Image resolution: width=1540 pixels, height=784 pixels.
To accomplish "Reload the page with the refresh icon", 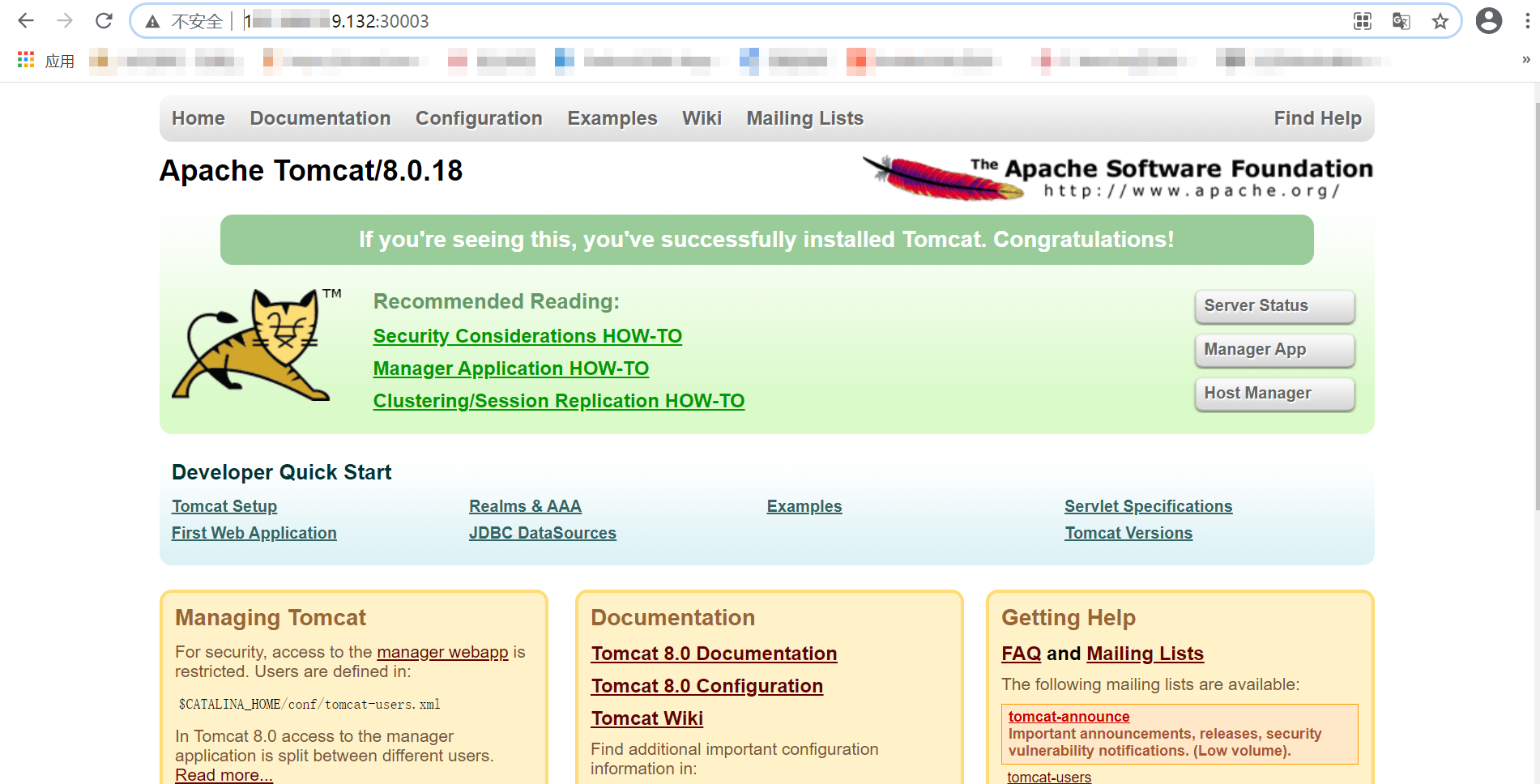I will (104, 21).
